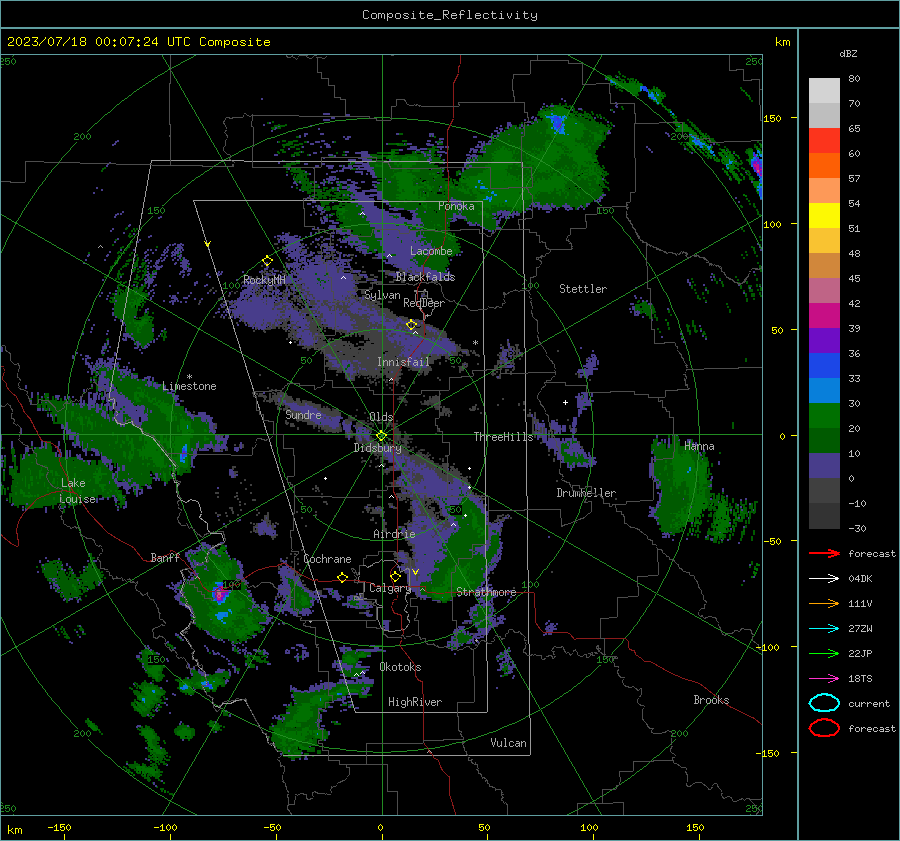Select the orange 57-60 dBZ swatch

click(x=824, y=166)
